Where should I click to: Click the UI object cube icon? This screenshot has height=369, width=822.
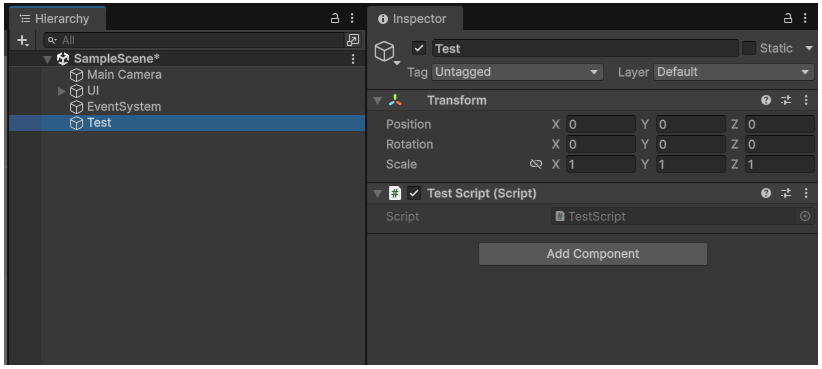coord(77,91)
